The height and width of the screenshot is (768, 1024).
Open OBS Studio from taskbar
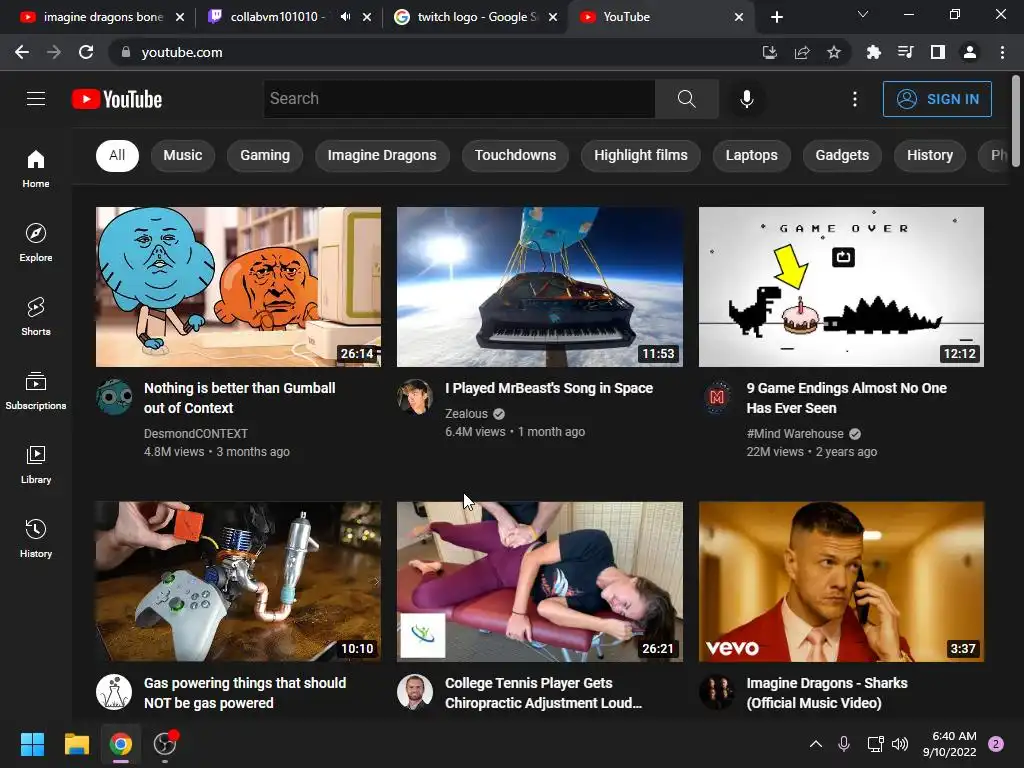[165, 744]
